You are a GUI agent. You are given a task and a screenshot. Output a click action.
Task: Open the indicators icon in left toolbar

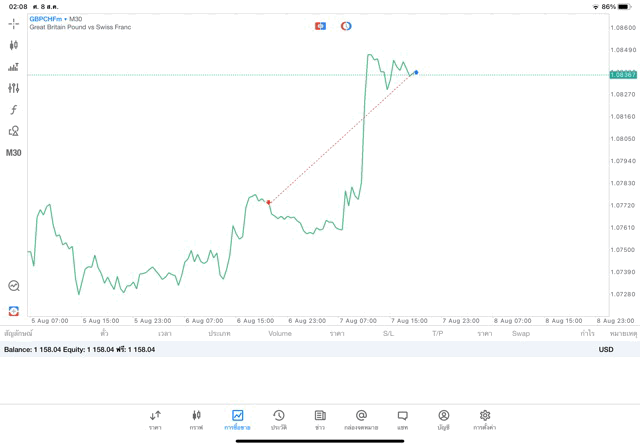pyautogui.click(x=13, y=67)
